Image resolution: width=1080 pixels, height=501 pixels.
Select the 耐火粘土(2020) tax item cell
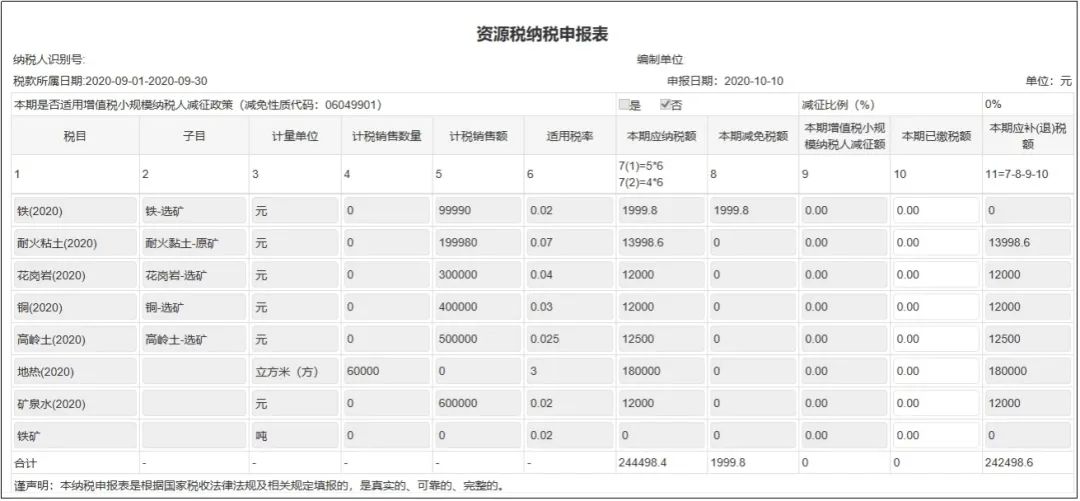pos(75,243)
